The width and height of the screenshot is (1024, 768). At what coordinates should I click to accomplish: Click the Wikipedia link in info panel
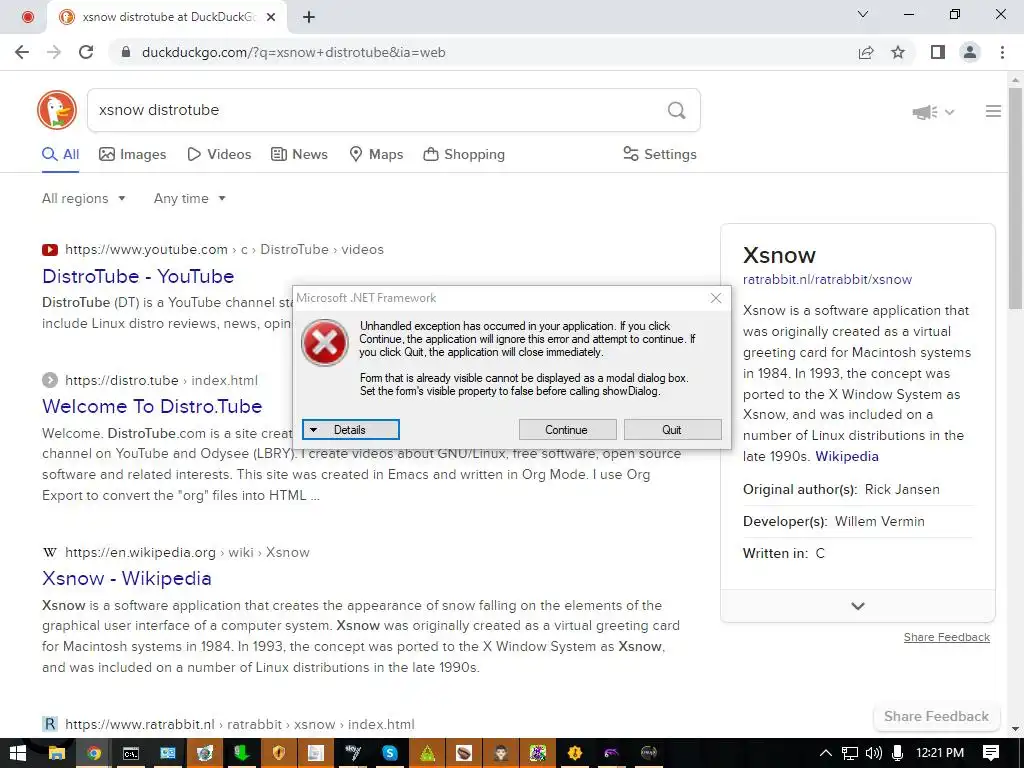click(847, 456)
